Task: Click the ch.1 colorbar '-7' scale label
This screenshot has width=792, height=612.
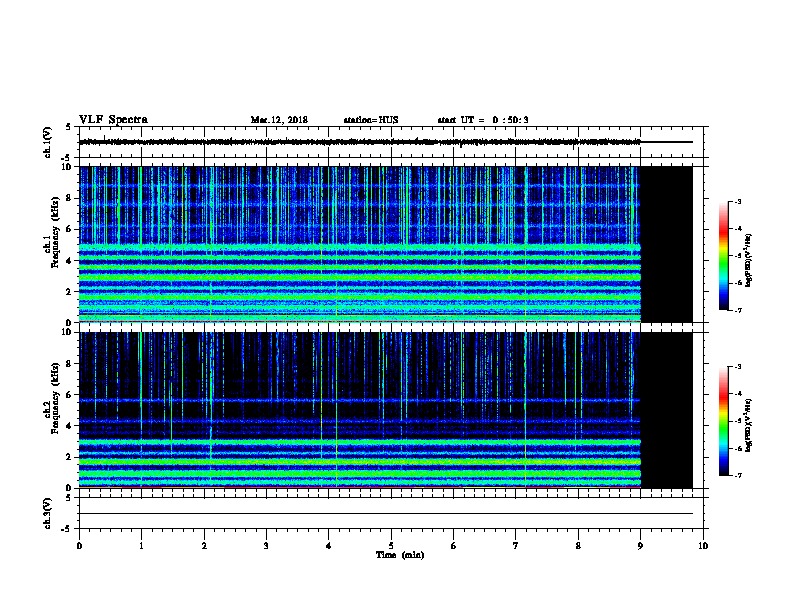Action: tap(737, 310)
